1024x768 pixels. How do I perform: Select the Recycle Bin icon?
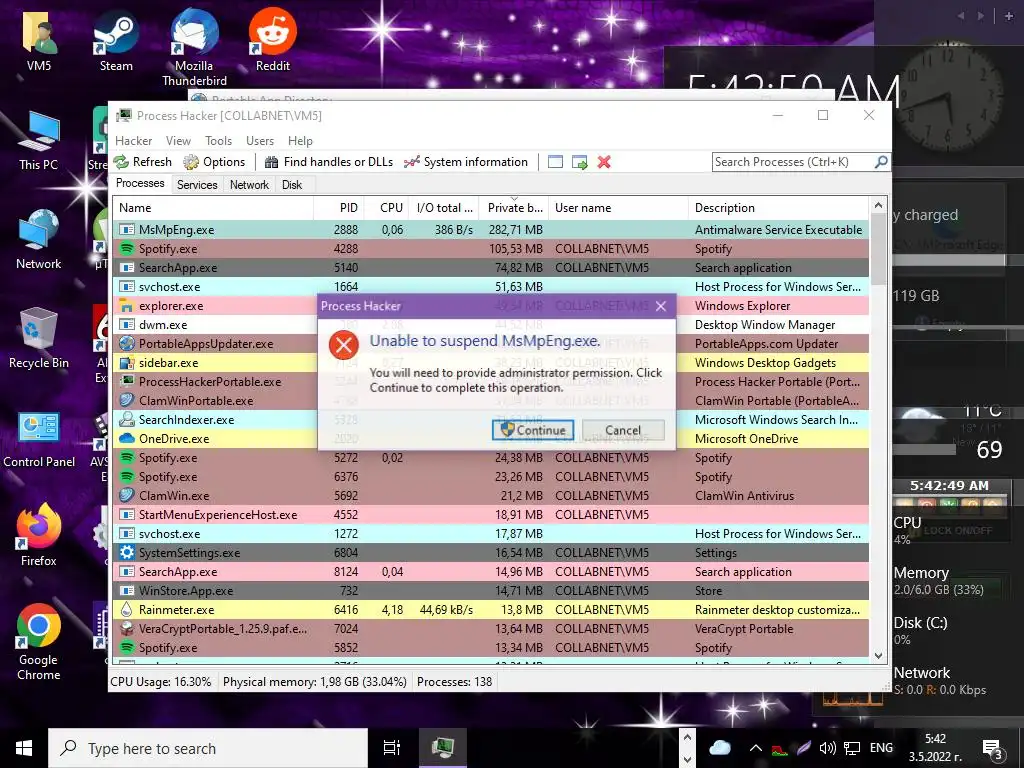point(39,338)
